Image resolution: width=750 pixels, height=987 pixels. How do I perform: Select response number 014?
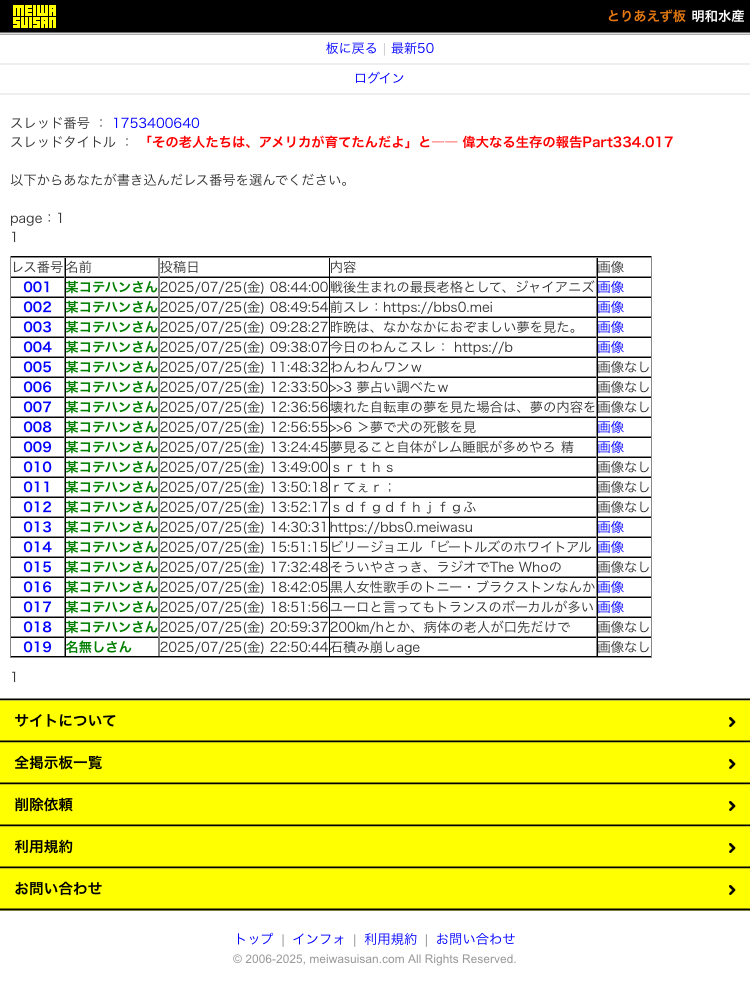click(x=37, y=547)
